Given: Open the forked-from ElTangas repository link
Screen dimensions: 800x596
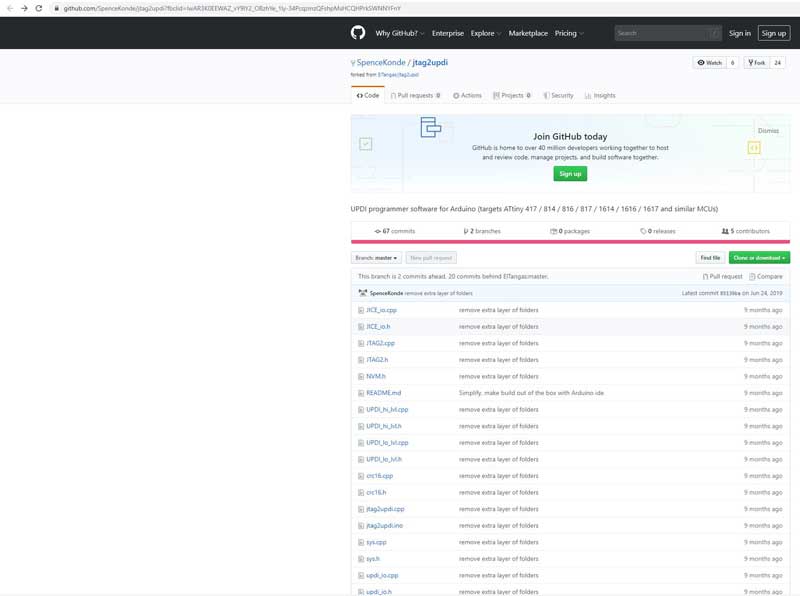Looking at the screenshot, I should 398,74.
